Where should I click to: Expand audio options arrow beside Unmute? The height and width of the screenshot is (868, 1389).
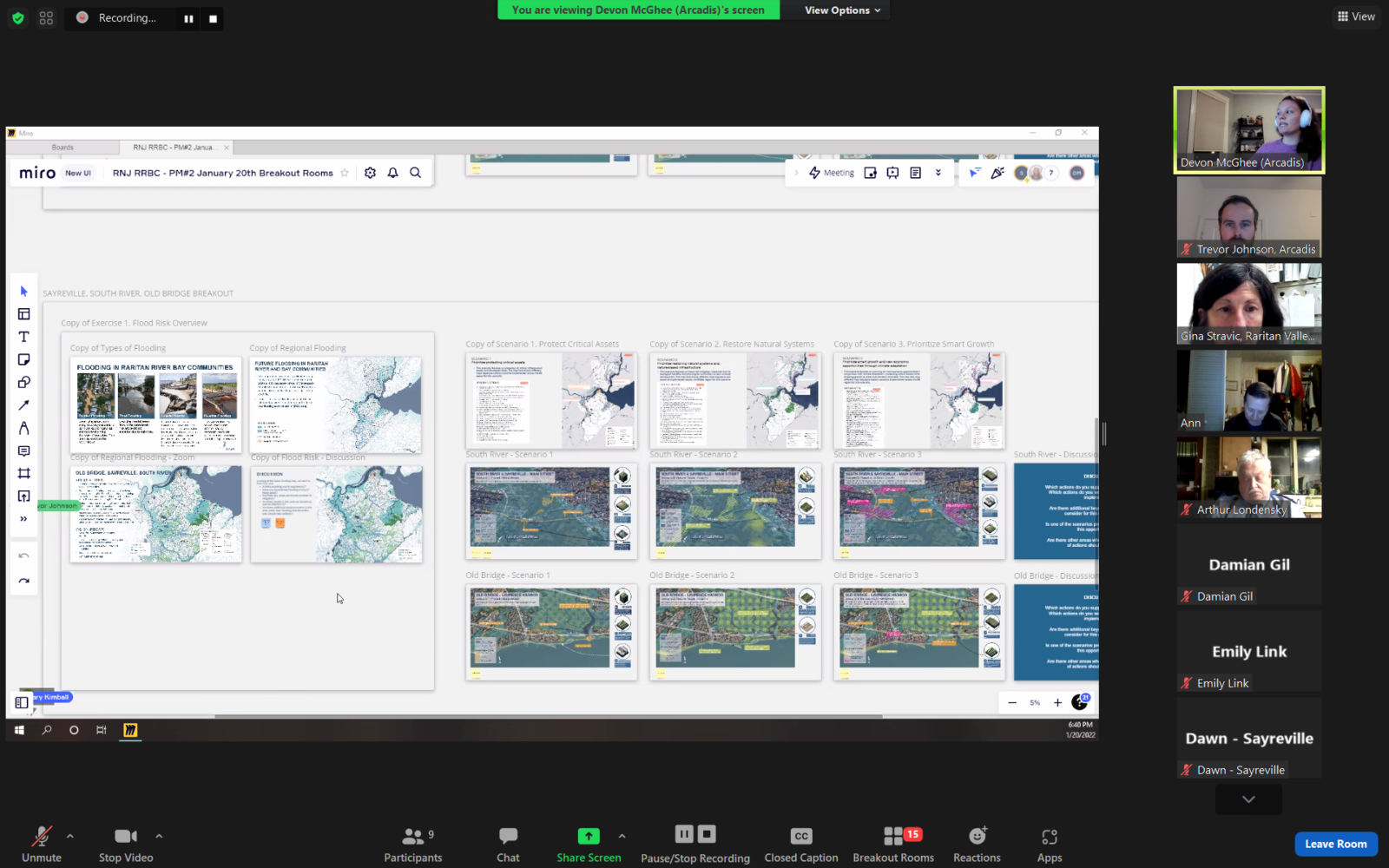pos(70,836)
